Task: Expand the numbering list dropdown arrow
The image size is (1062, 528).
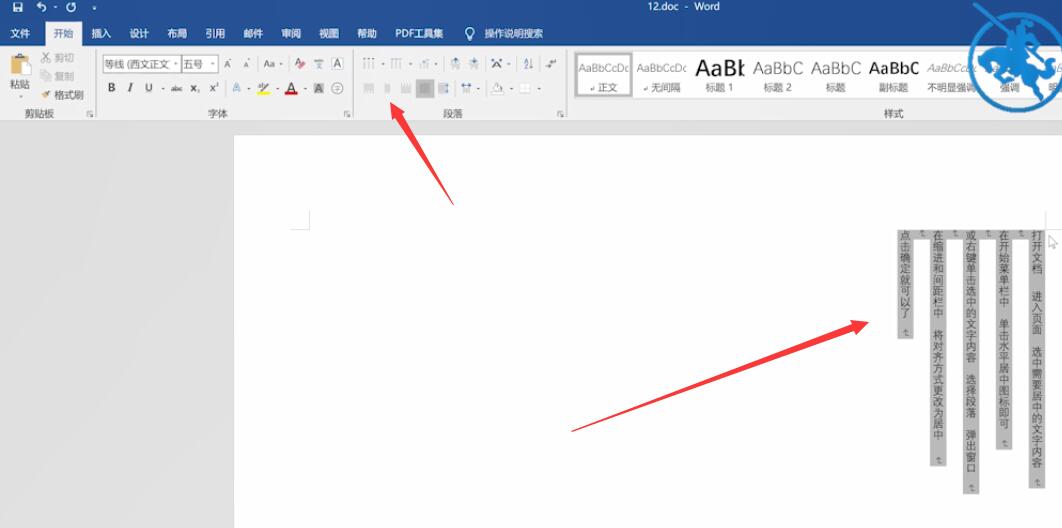Action: click(410, 64)
